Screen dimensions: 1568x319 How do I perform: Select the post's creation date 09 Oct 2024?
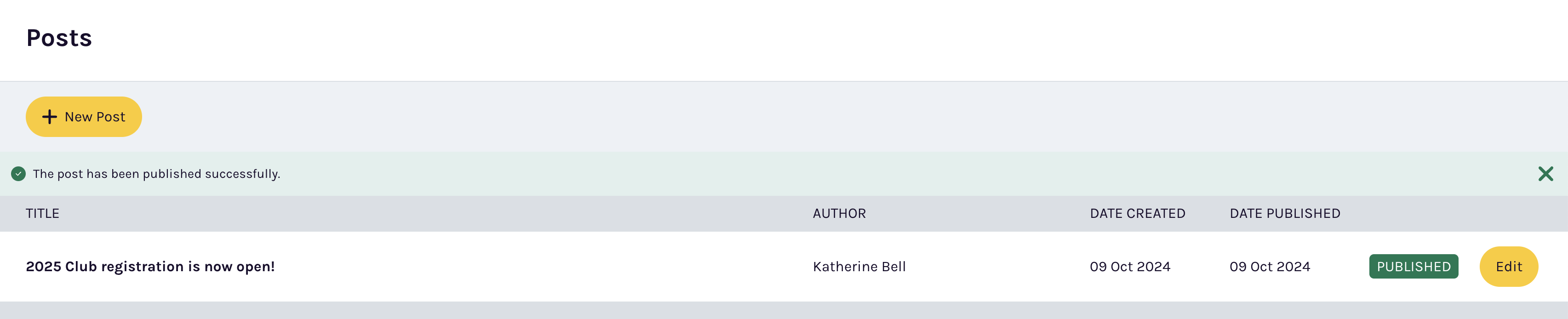(1130, 266)
